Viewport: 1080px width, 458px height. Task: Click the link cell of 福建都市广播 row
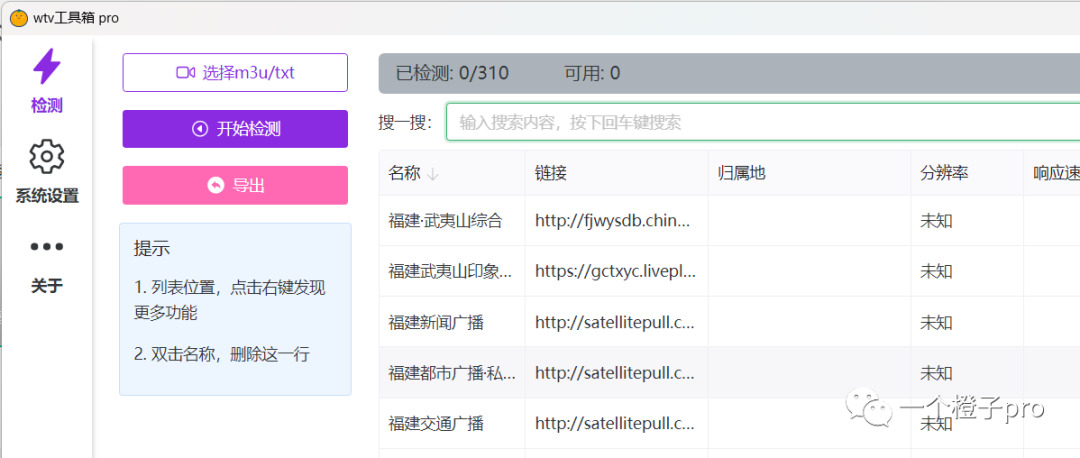click(614, 373)
